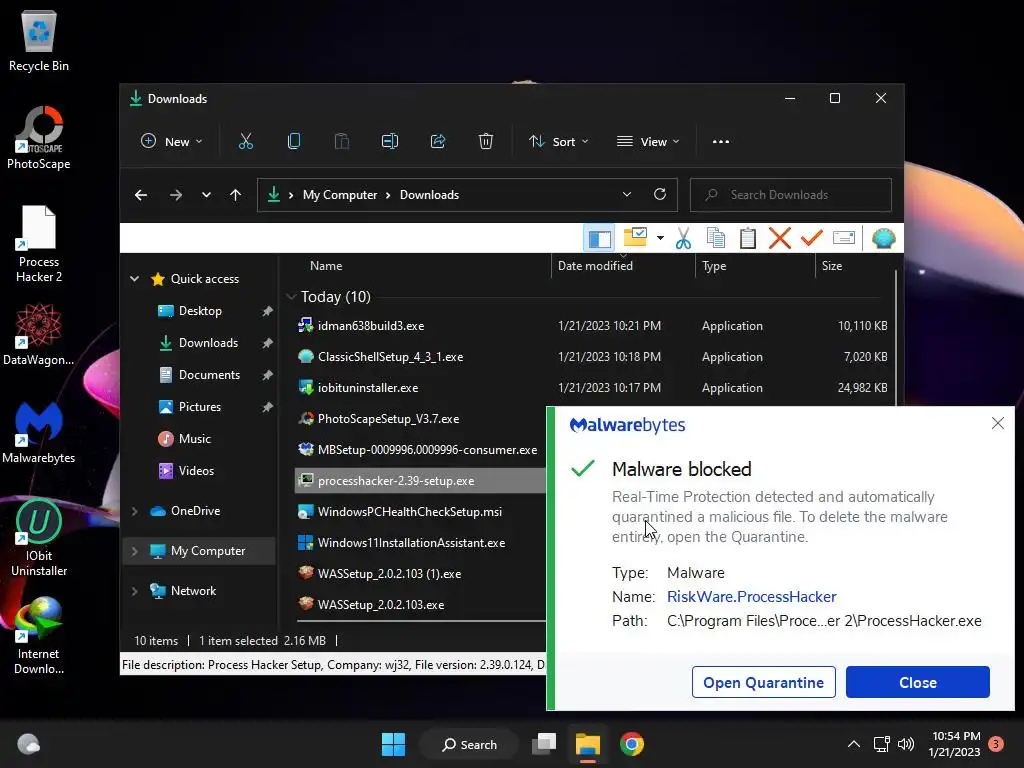Dismiss Malwarebytes notification with X

pyautogui.click(x=998, y=423)
